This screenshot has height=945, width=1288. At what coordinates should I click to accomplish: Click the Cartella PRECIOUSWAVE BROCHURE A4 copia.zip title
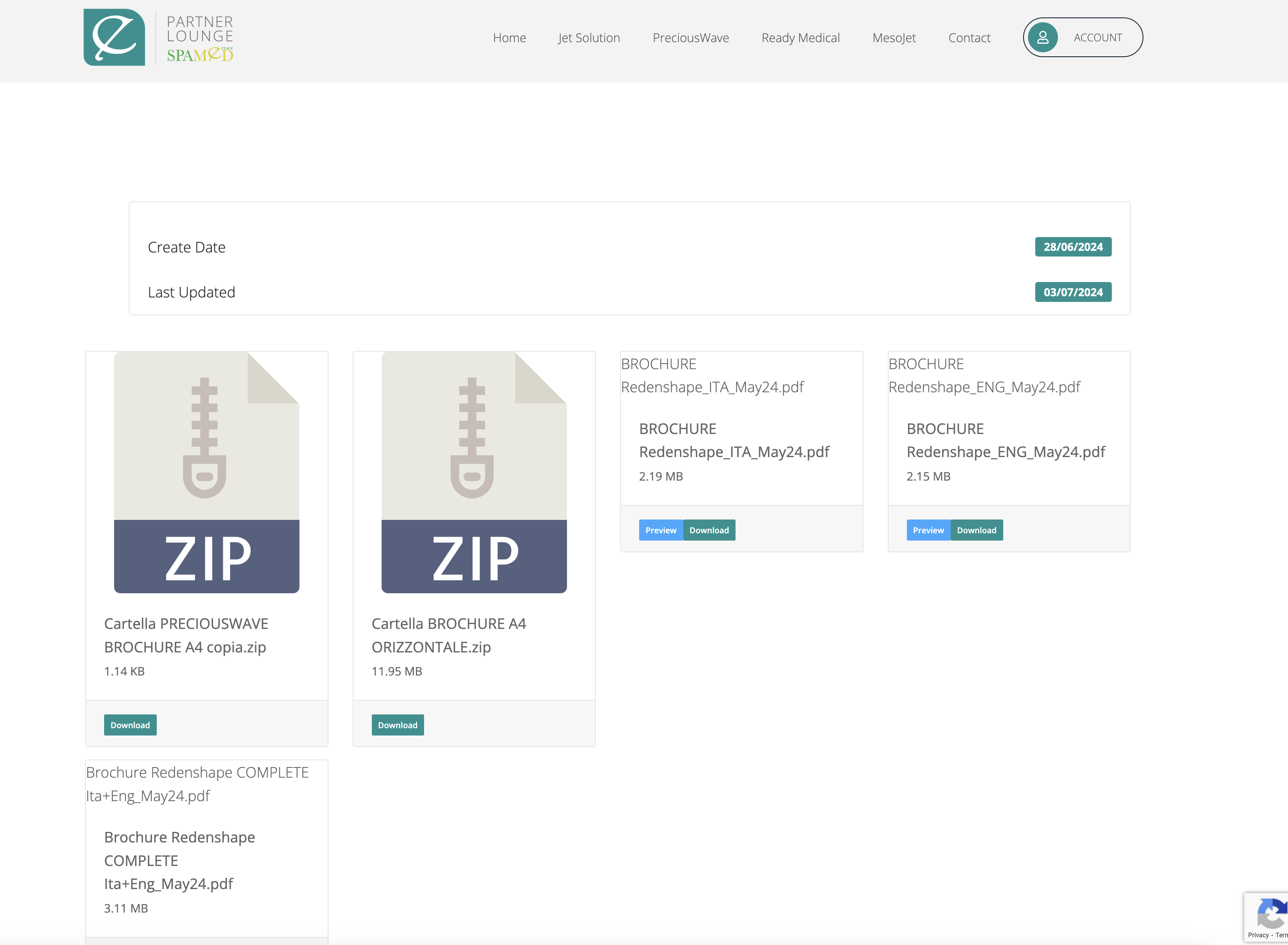click(x=186, y=635)
